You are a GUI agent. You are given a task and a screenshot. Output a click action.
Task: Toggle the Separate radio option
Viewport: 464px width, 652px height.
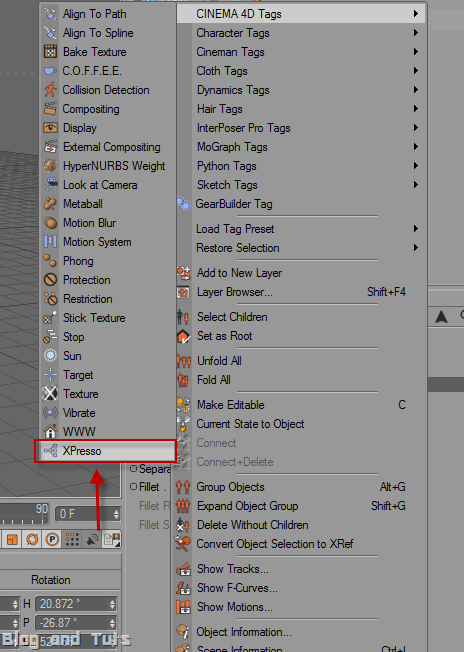pos(133,469)
